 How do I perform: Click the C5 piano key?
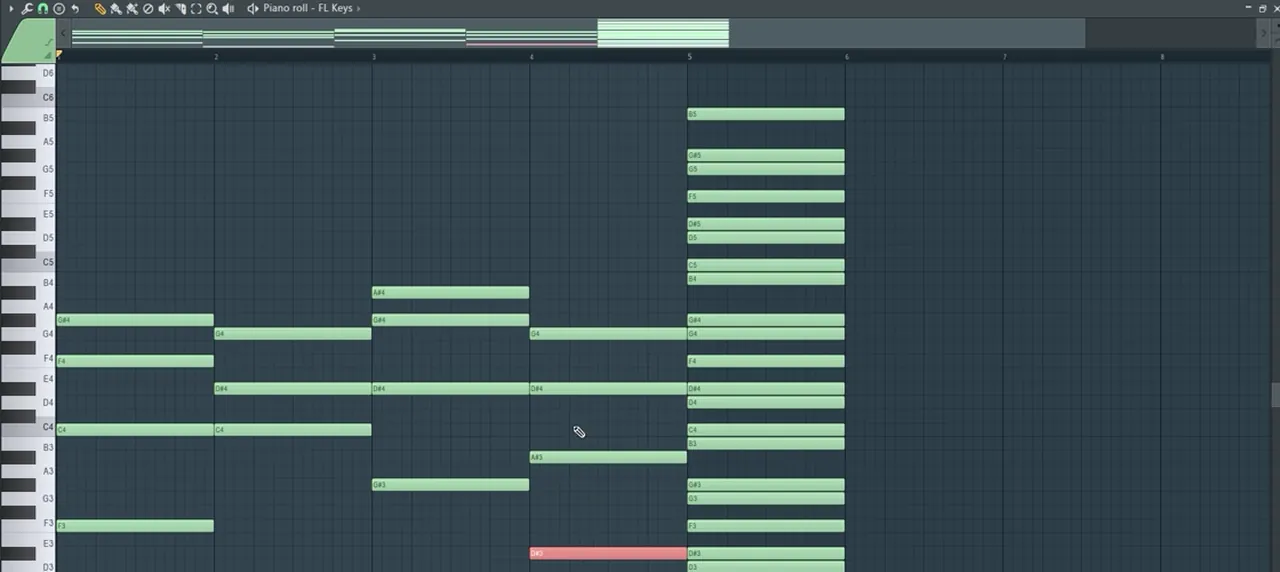pyautogui.click(x=28, y=262)
